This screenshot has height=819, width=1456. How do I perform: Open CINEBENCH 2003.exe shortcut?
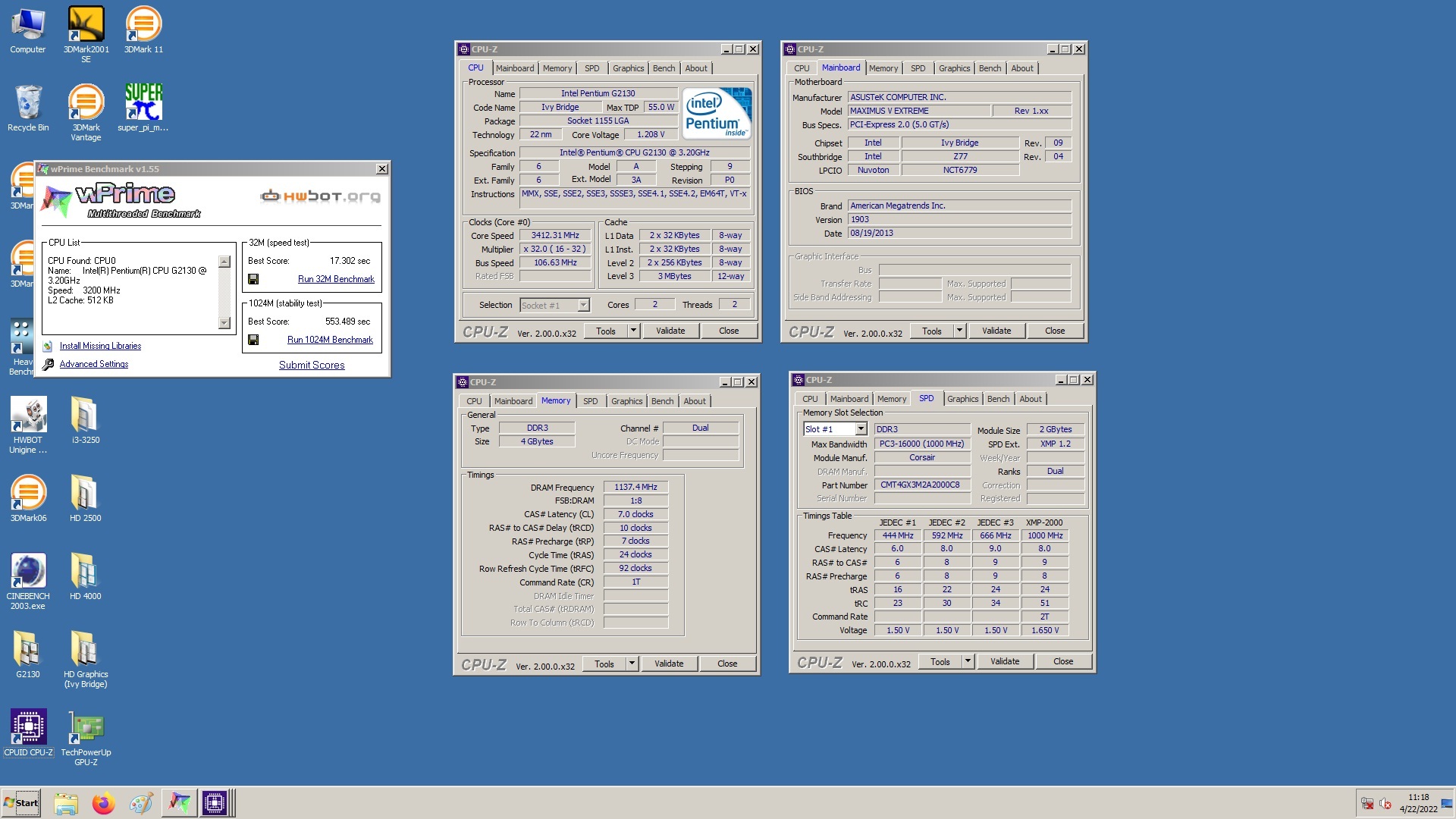(28, 581)
